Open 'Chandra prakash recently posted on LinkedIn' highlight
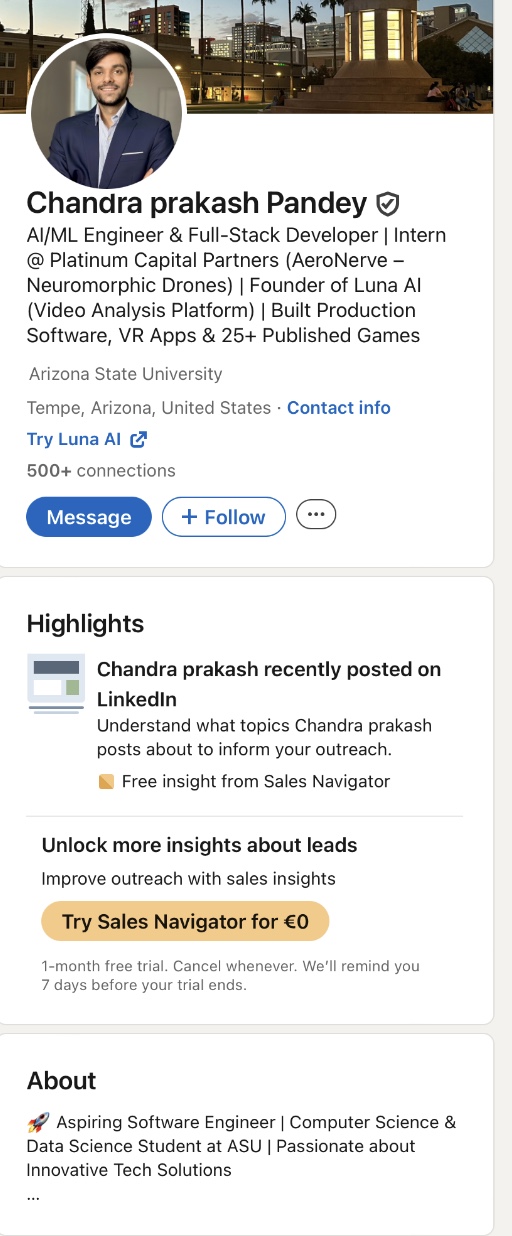512x1236 pixels. 269,684
